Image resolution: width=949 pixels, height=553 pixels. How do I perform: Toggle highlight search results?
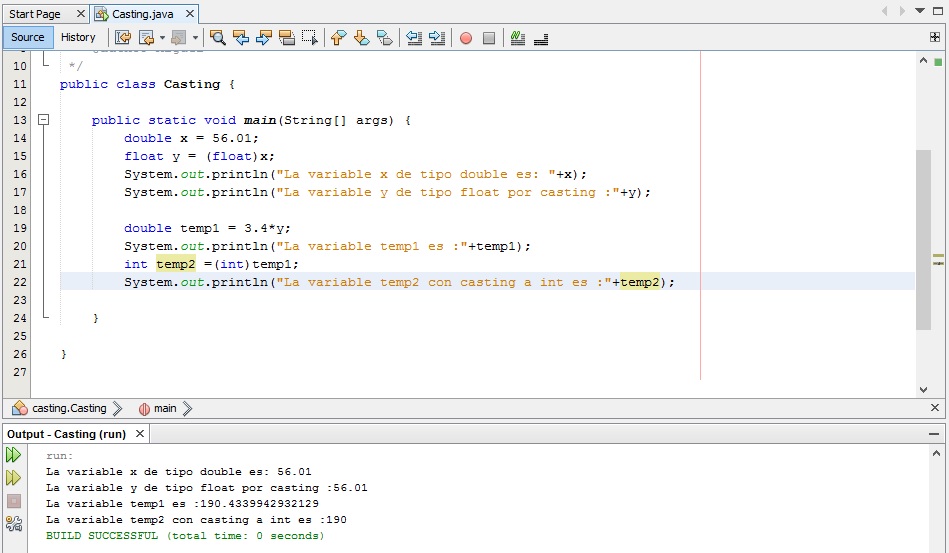pyautogui.click(x=287, y=38)
